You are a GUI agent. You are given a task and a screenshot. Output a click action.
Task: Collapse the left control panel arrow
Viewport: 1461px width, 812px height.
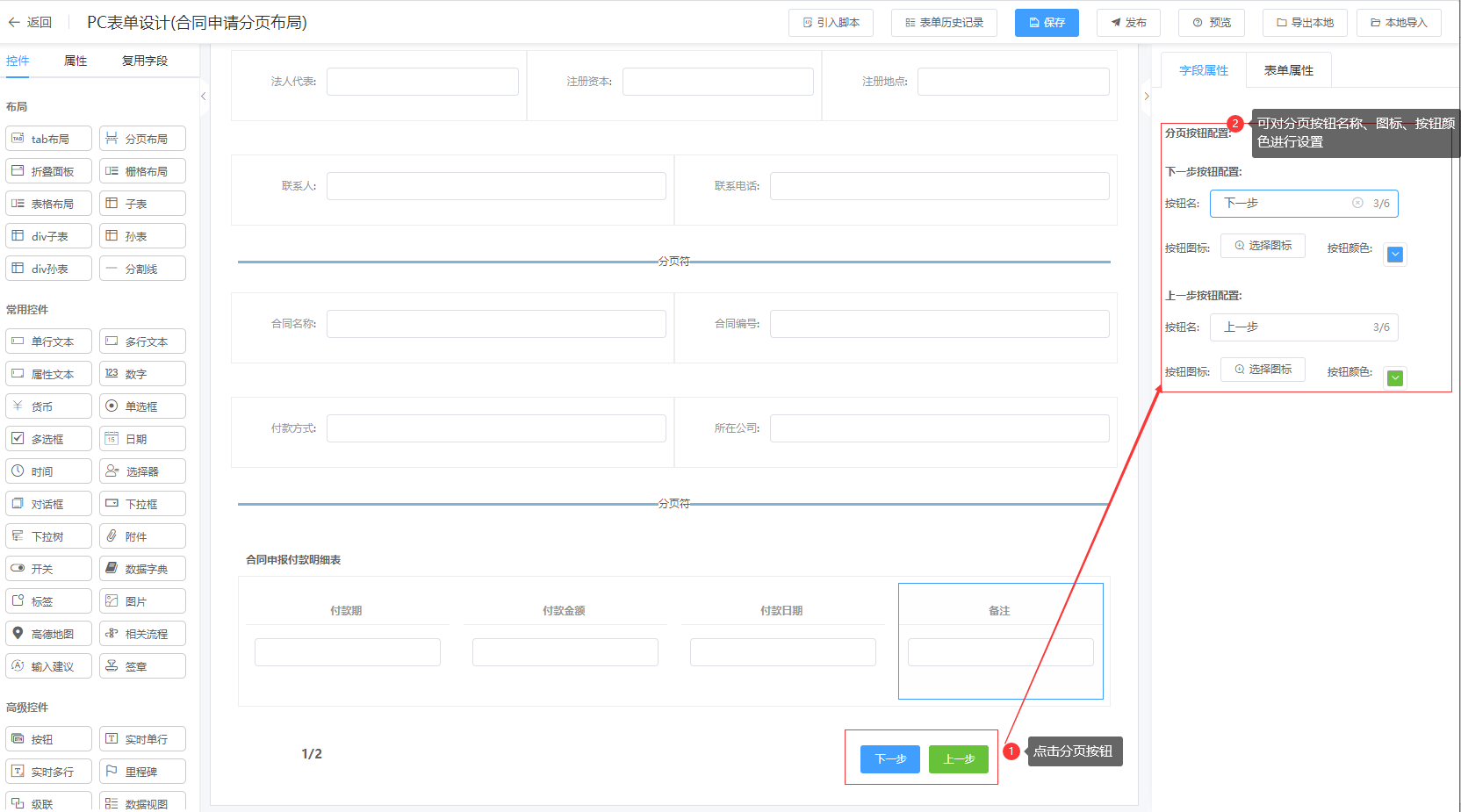203,97
